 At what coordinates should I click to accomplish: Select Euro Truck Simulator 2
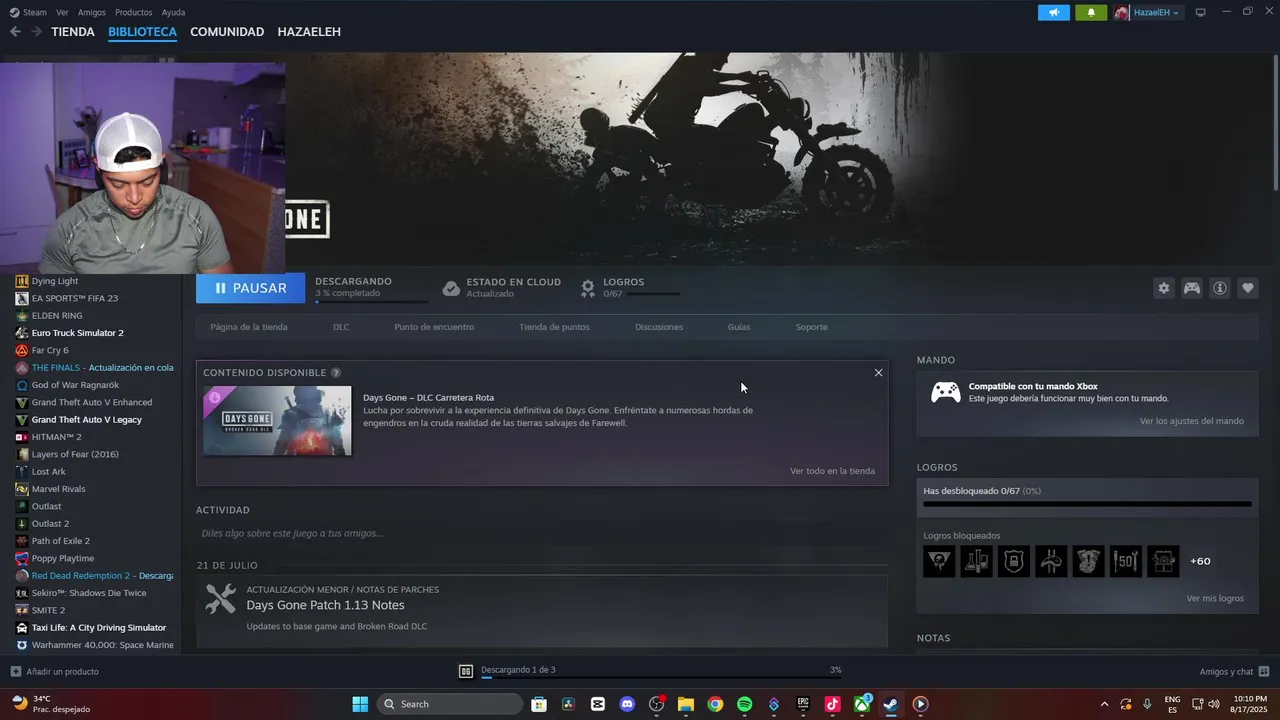77,333
